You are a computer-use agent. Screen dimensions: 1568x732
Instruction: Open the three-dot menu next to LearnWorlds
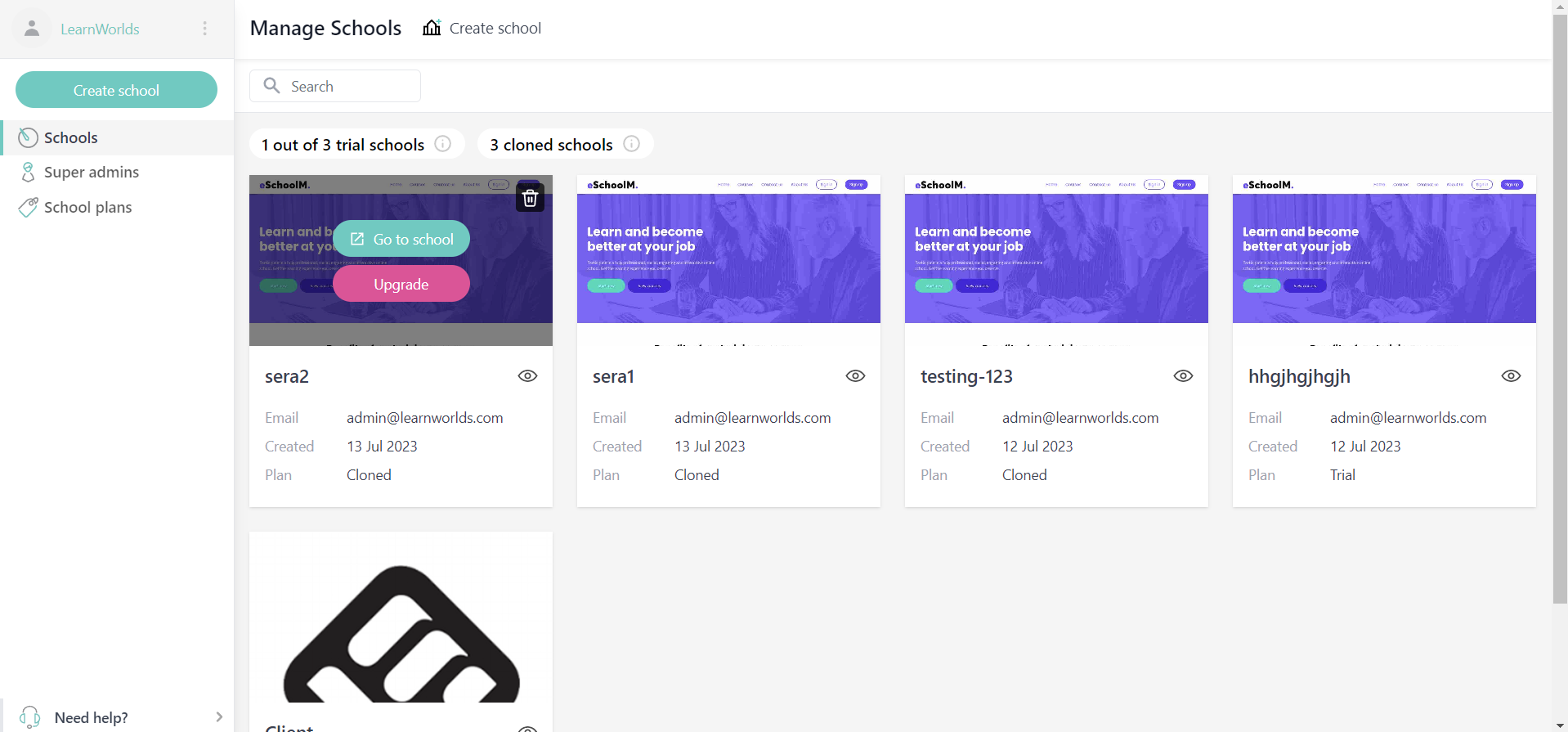click(x=205, y=29)
